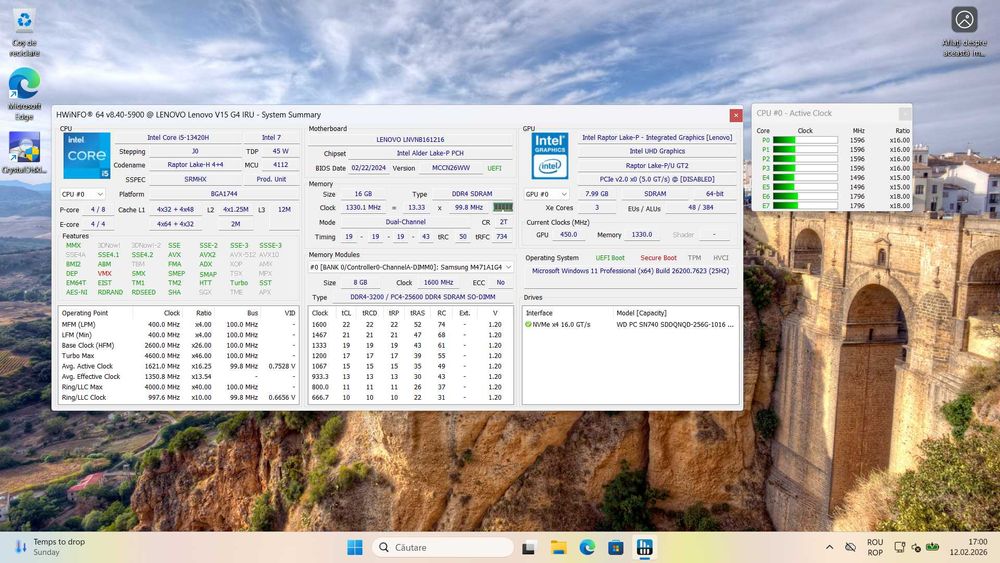Click the Base Clock (HFM) row
1000x563 pixels.
(x=179, y=345)
